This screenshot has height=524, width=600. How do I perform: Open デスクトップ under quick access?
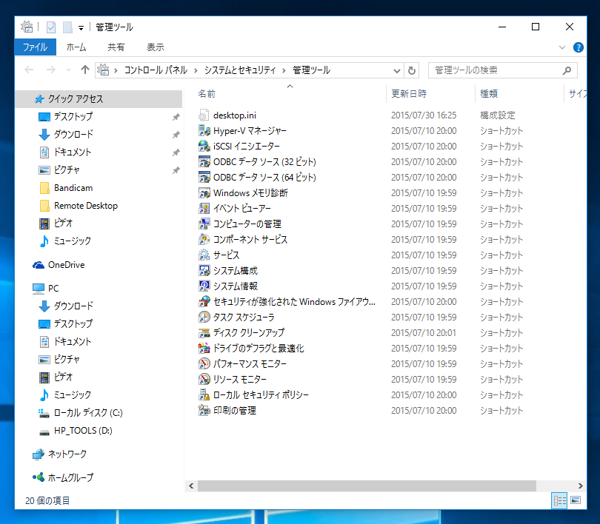(x=73, y=116)
